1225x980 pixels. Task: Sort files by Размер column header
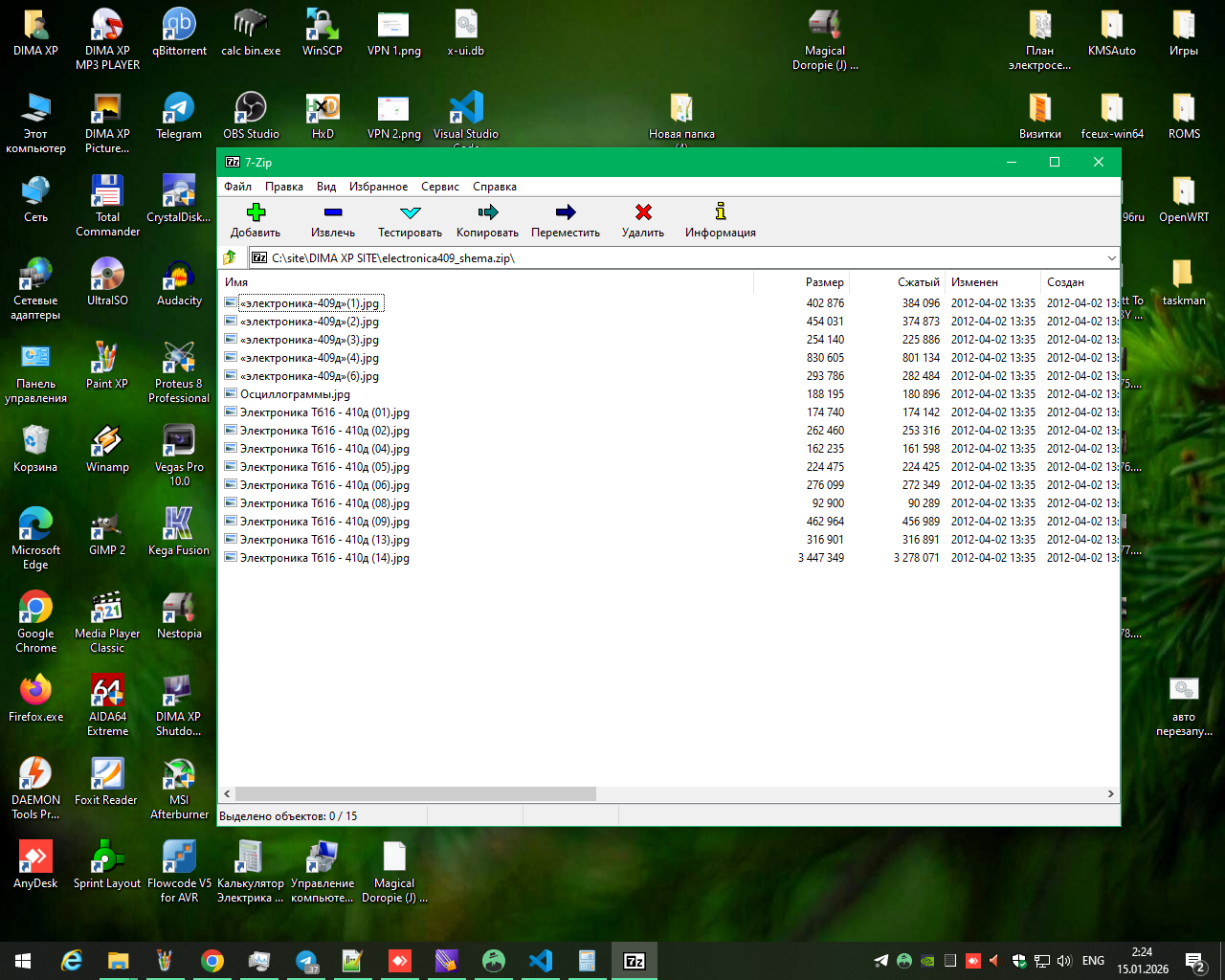point(824,282)
